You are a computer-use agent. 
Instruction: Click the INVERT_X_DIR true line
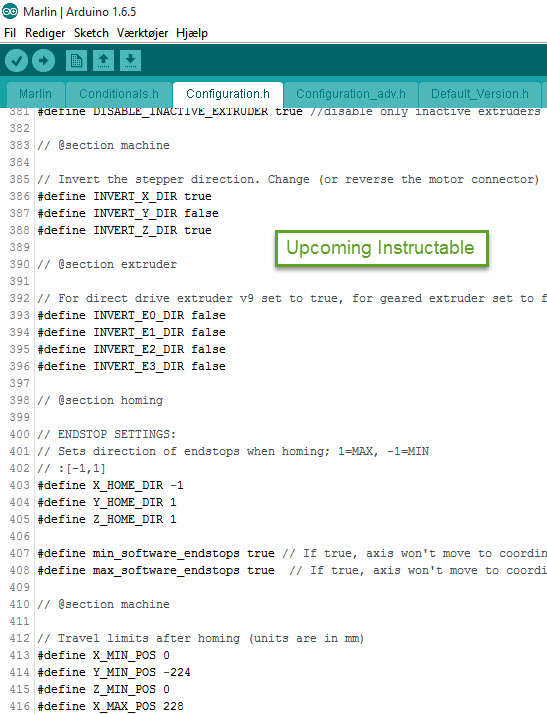[x=124, y=196]
